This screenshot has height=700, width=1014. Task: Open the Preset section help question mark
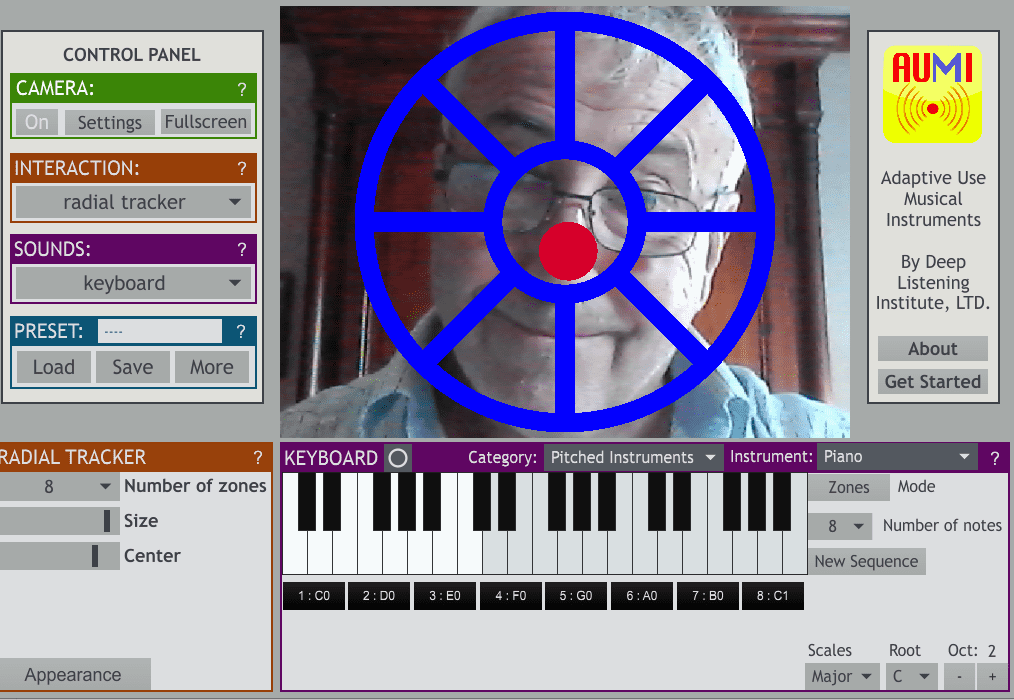coord(241,332)
